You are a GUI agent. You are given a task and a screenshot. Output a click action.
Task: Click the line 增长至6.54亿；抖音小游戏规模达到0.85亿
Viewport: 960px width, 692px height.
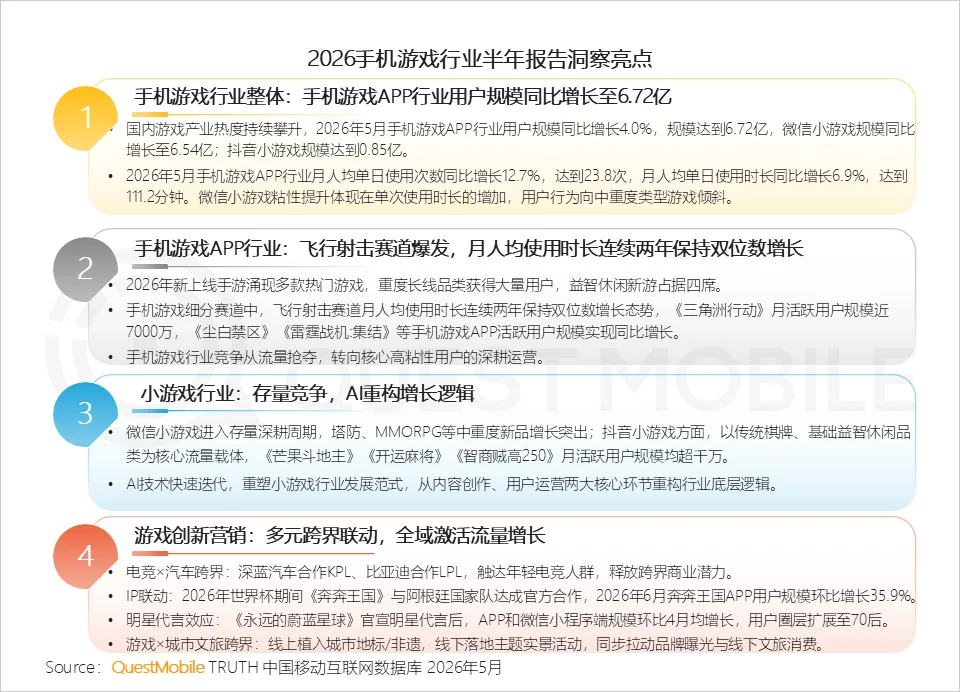[x=268, y=150]
